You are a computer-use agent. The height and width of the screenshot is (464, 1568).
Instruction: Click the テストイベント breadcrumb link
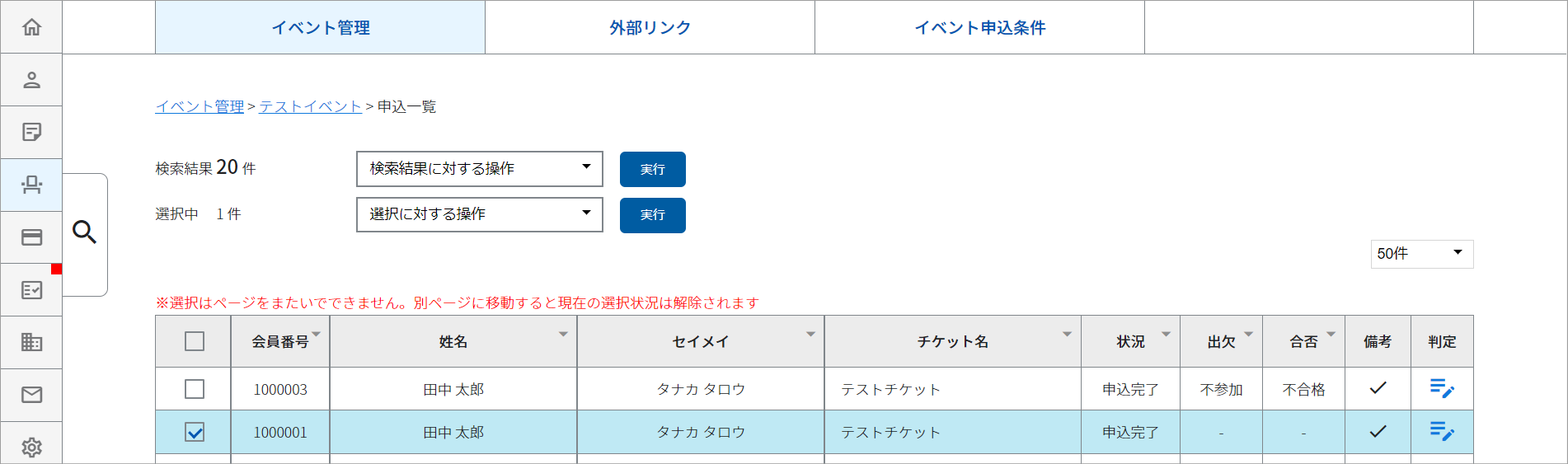click(x=310, y=107)
